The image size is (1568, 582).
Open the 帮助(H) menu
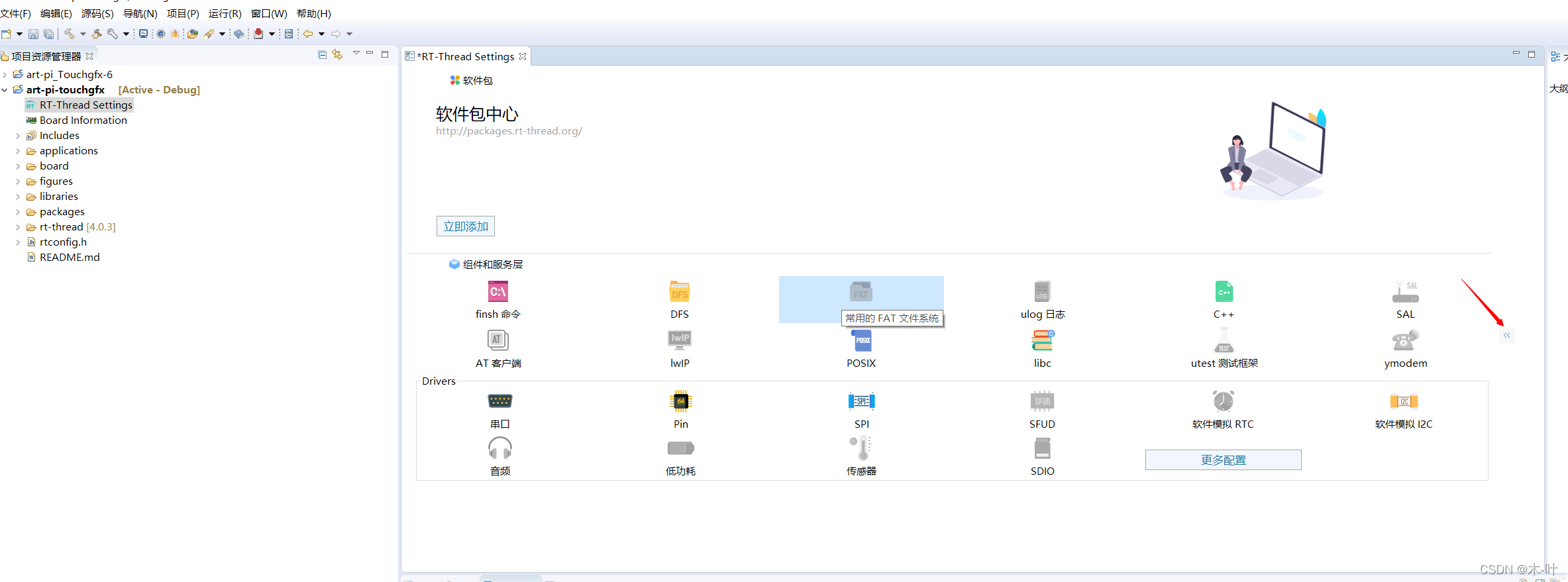point(314,13)
